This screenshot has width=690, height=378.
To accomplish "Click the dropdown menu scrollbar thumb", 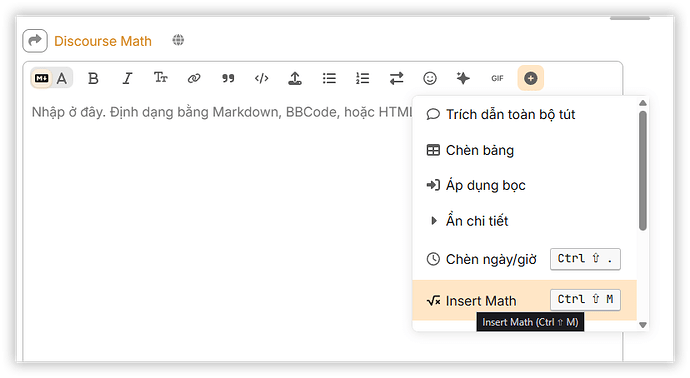I will [x=643, y=170].
